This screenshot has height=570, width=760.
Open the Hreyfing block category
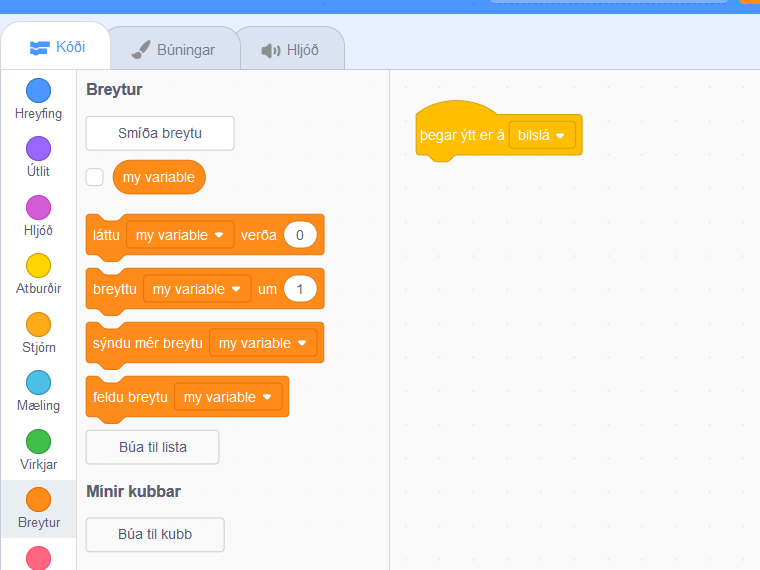point(38,99)
